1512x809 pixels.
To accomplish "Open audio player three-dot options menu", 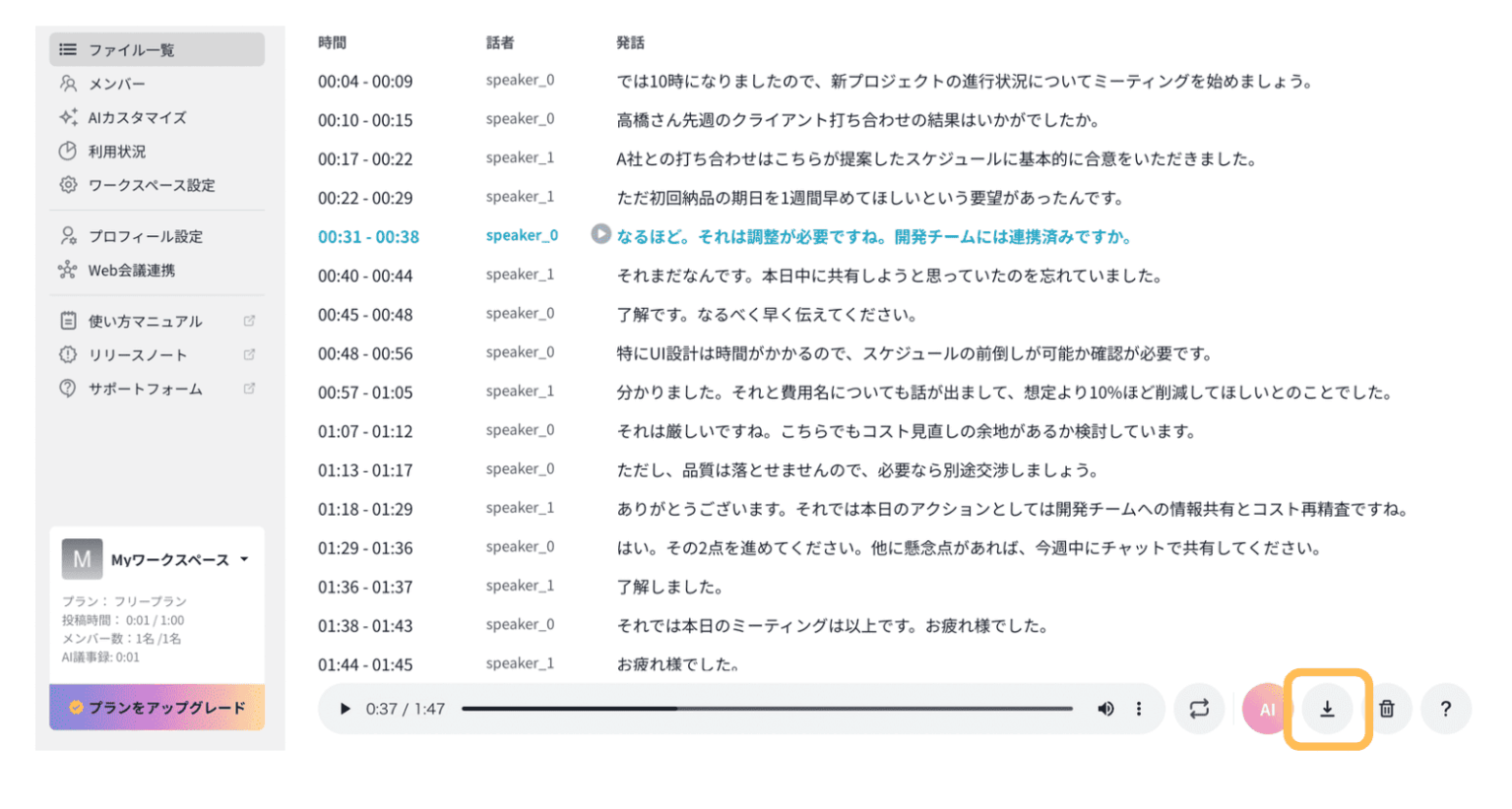I will [x=1139, y=709].
